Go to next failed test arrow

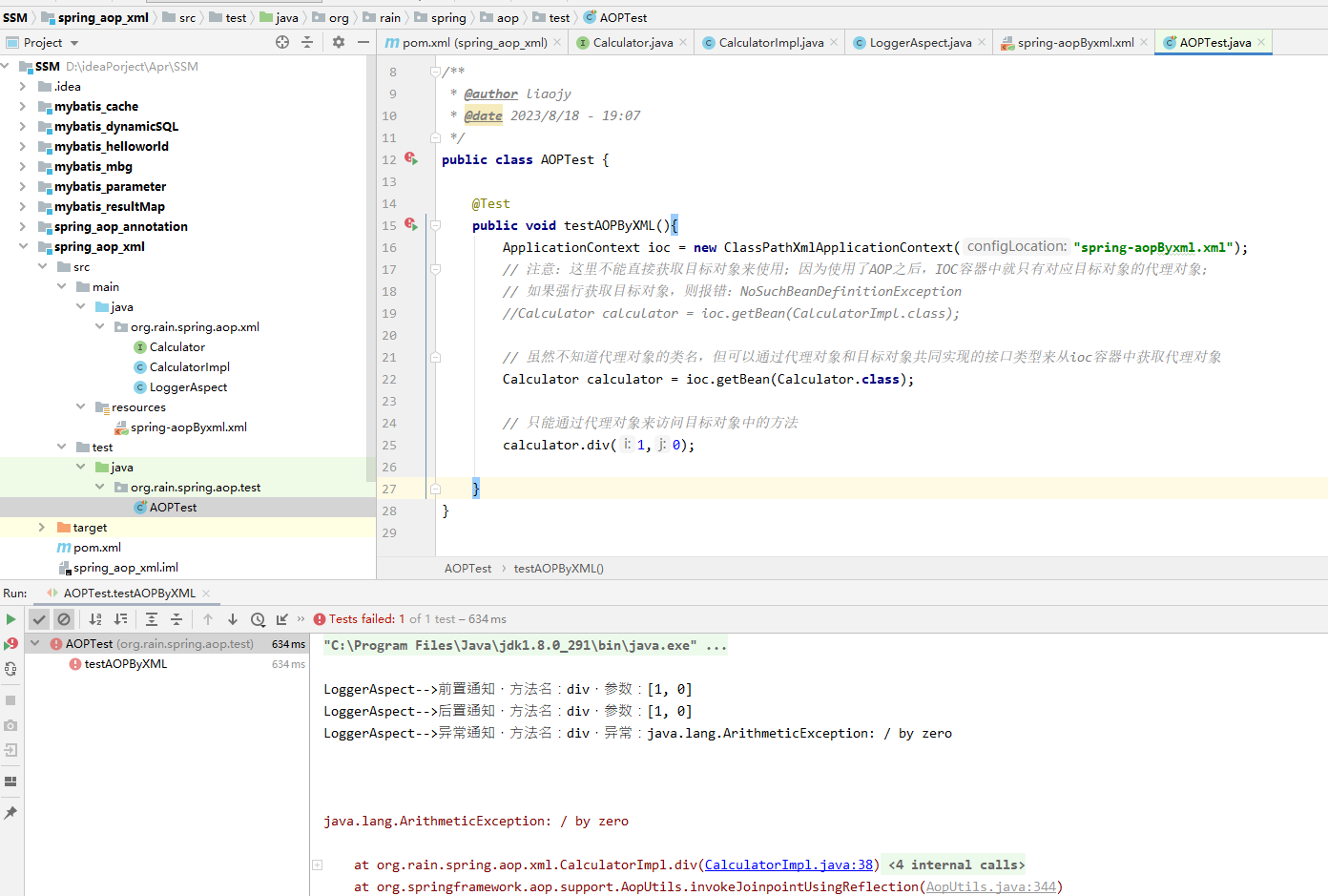point(233,619)
